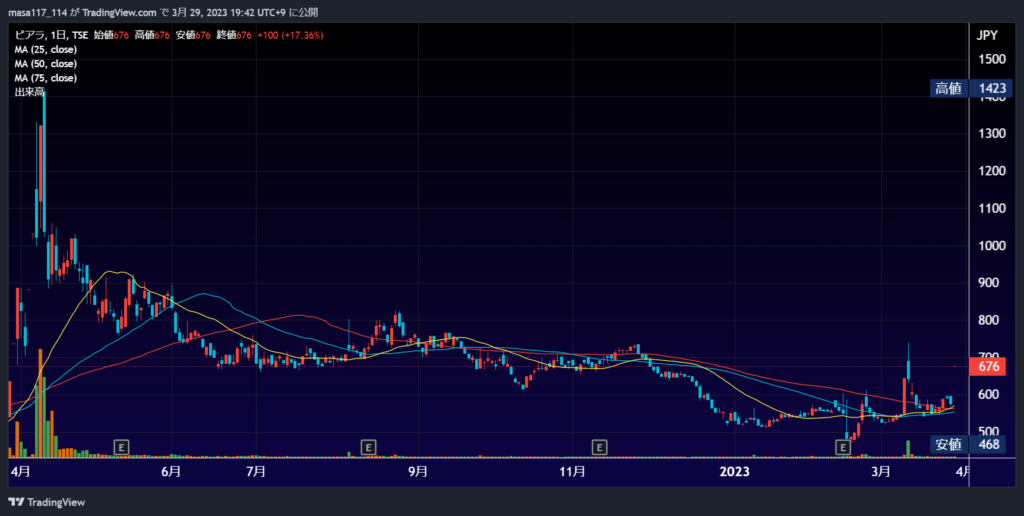The image size is (1024, 516).
Task: Click the 9月 time axis label
Action: click(418, 472)
